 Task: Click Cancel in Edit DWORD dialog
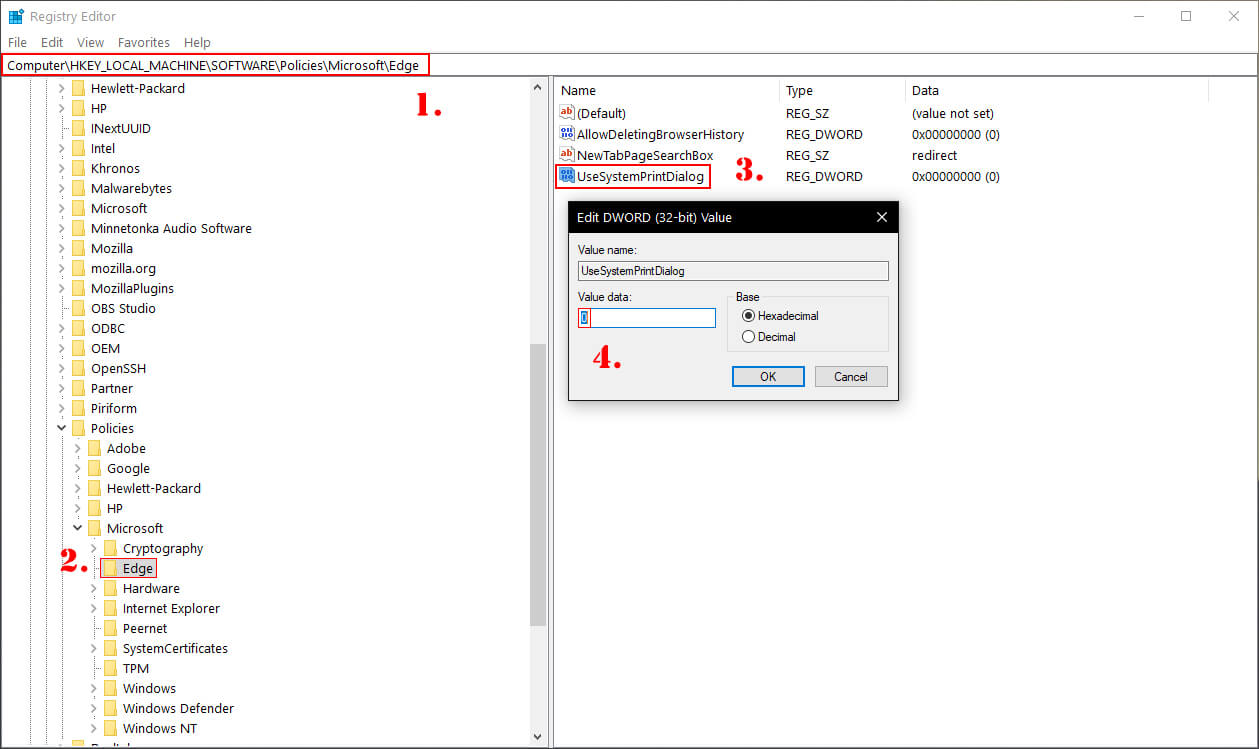pyautogui.click(x=851, y=377)
